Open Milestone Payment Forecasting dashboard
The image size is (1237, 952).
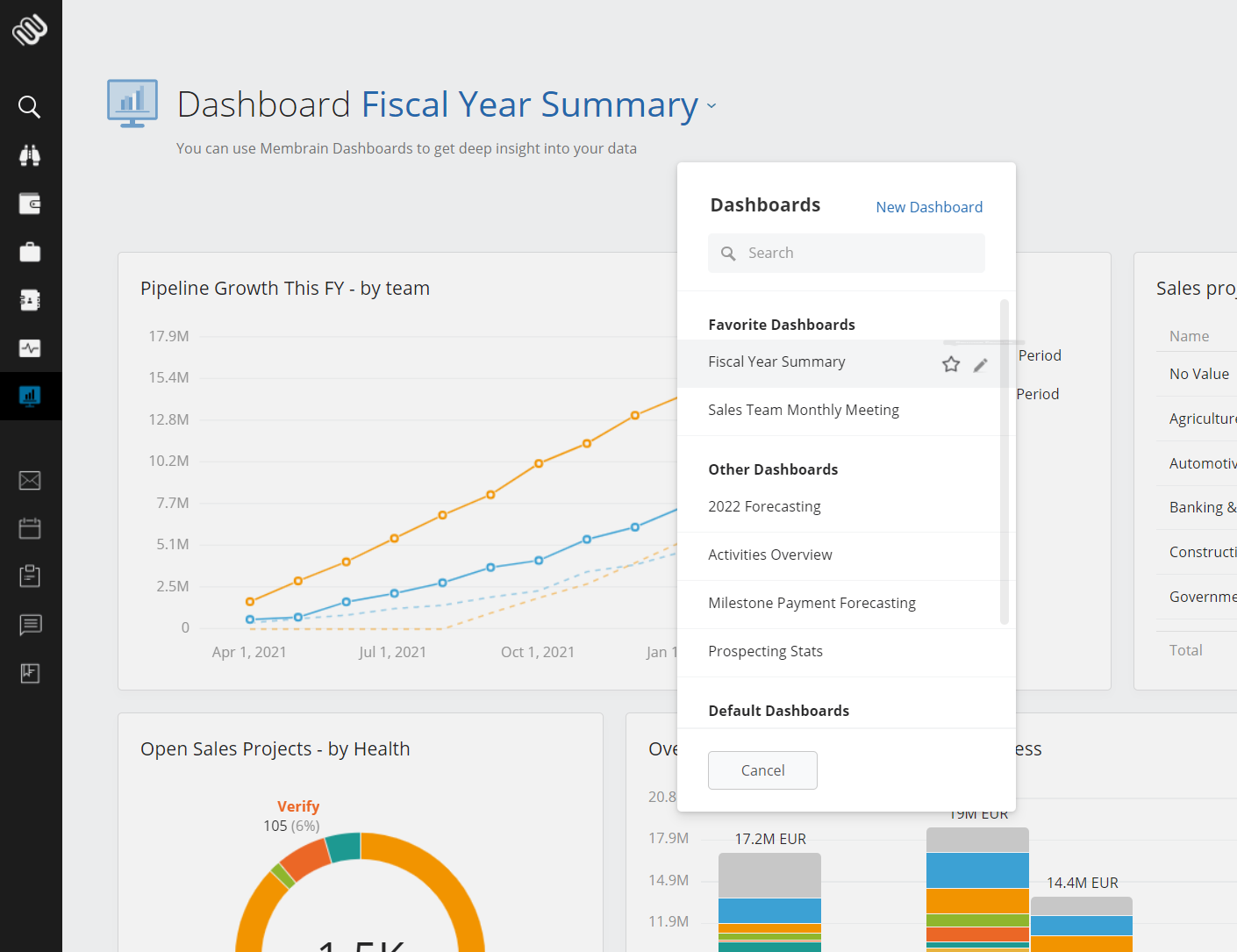tap(839, 605)
